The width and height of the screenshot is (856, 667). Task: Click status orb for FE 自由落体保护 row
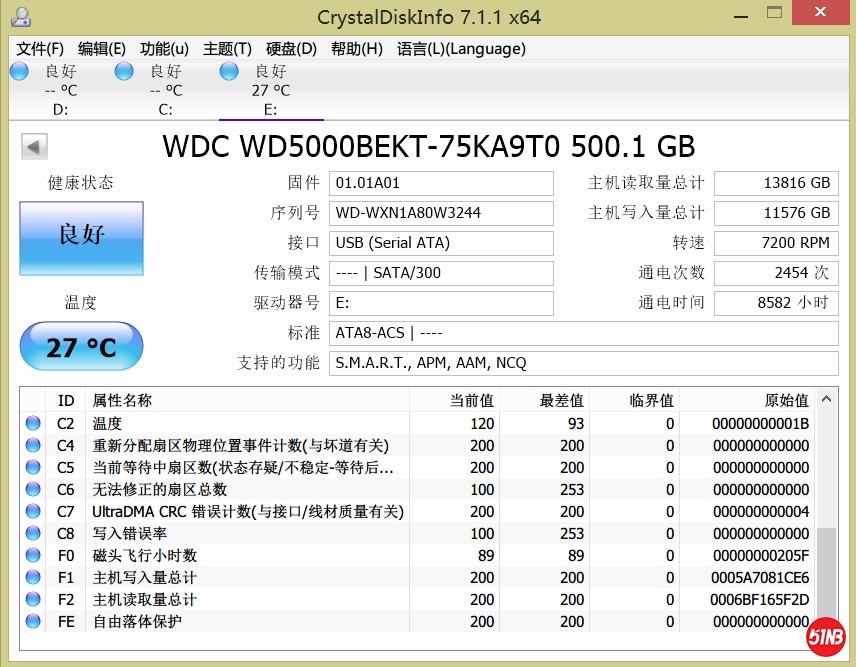34,621
